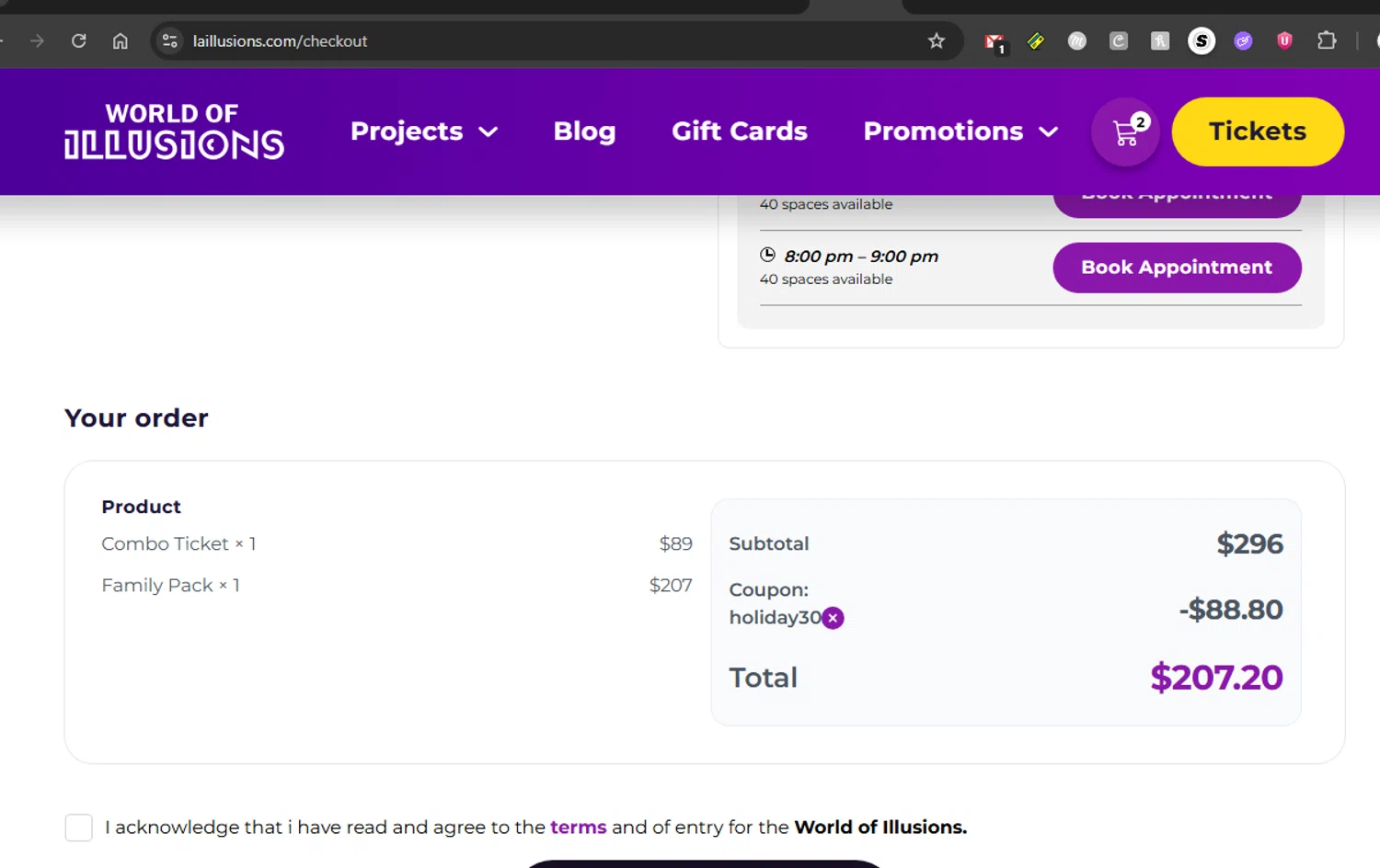Select the Combo Ticket × 1 row

[x=397, y=543]
